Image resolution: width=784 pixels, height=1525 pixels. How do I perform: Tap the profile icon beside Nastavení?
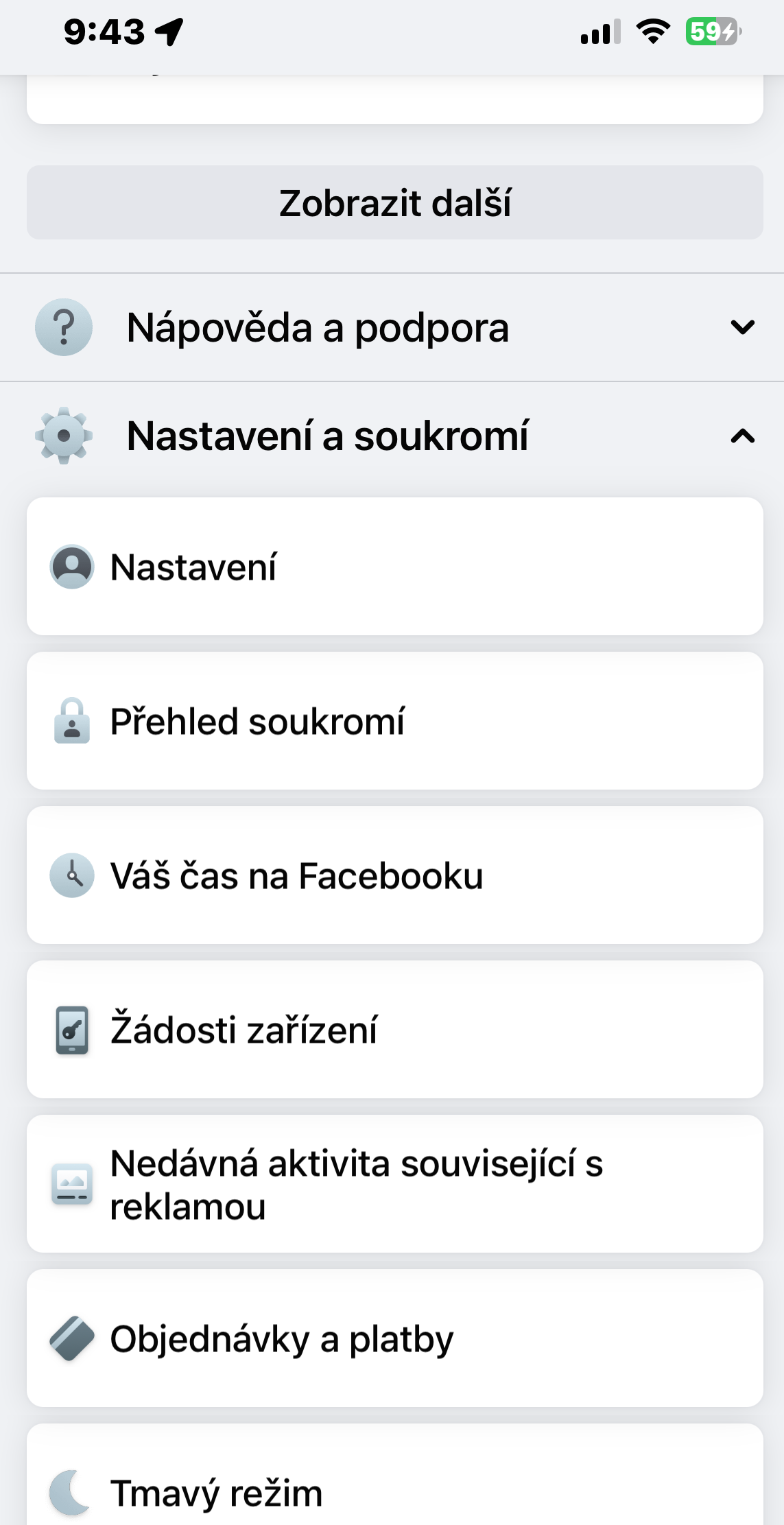click(x=72, y=567)
